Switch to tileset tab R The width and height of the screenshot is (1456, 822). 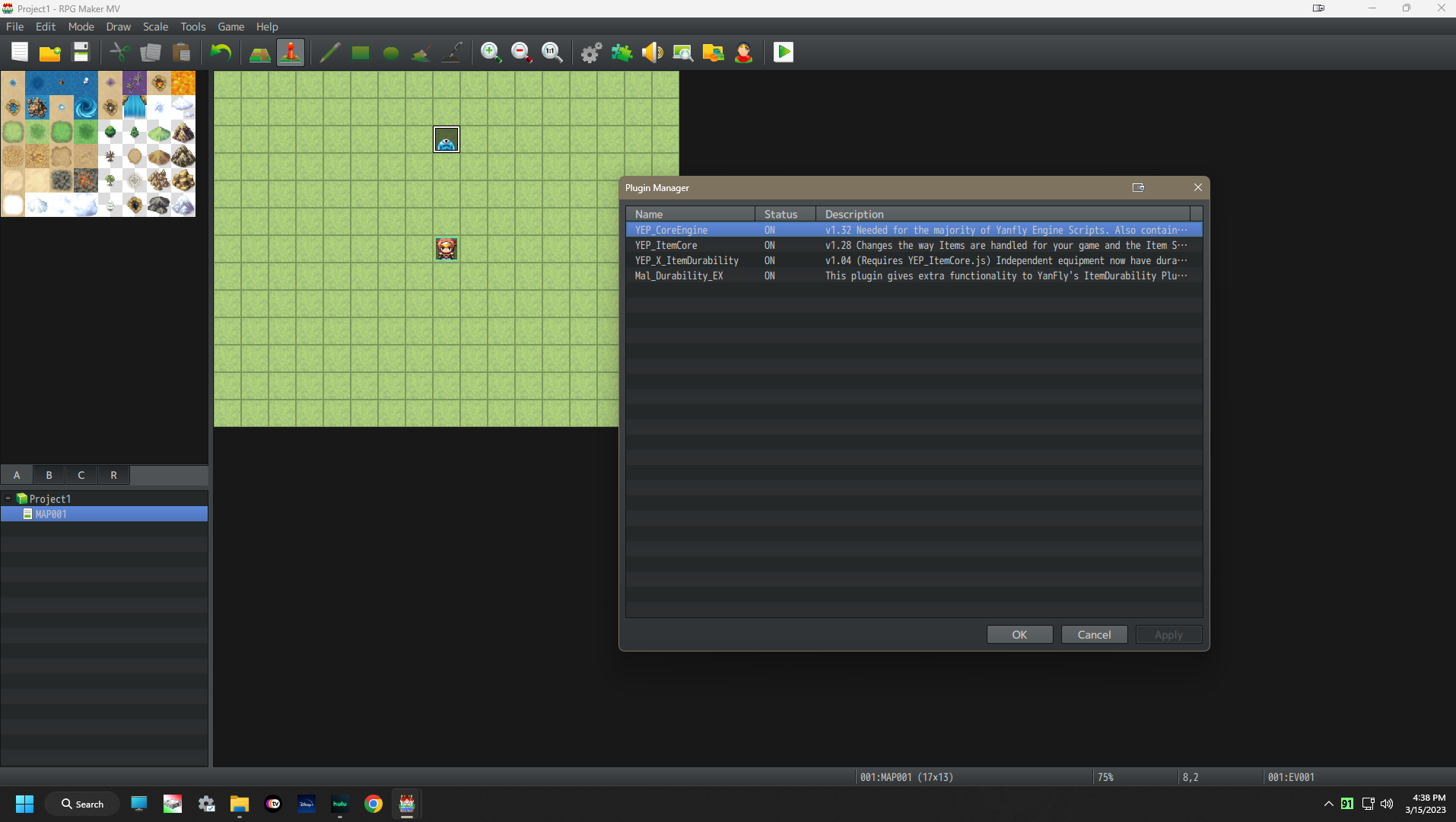[x=114, y=475]
